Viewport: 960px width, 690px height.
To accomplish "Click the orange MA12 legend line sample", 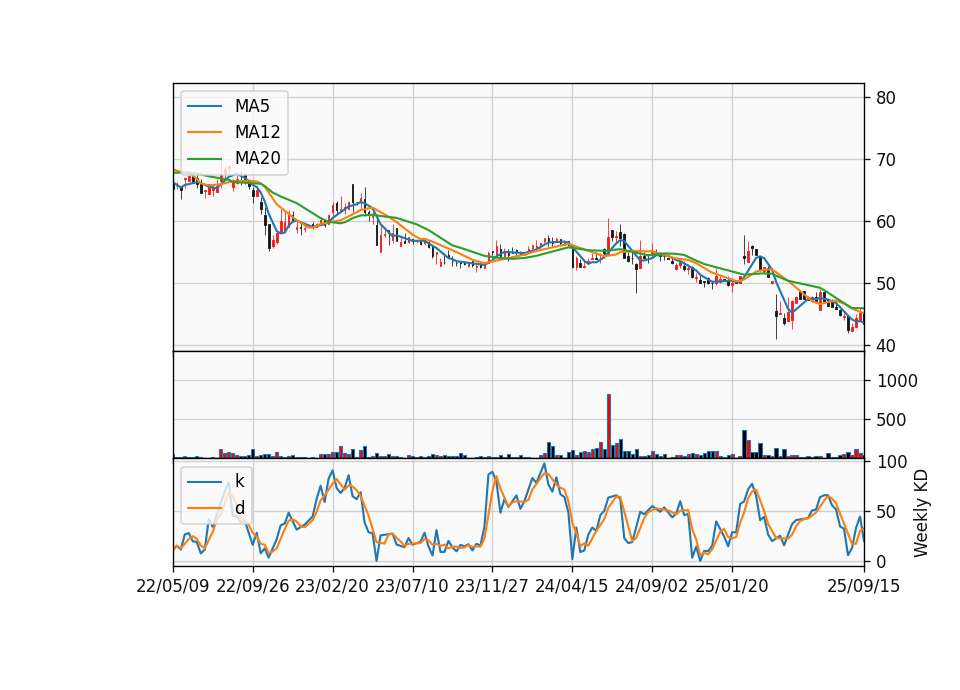I will tap(204, 132).
